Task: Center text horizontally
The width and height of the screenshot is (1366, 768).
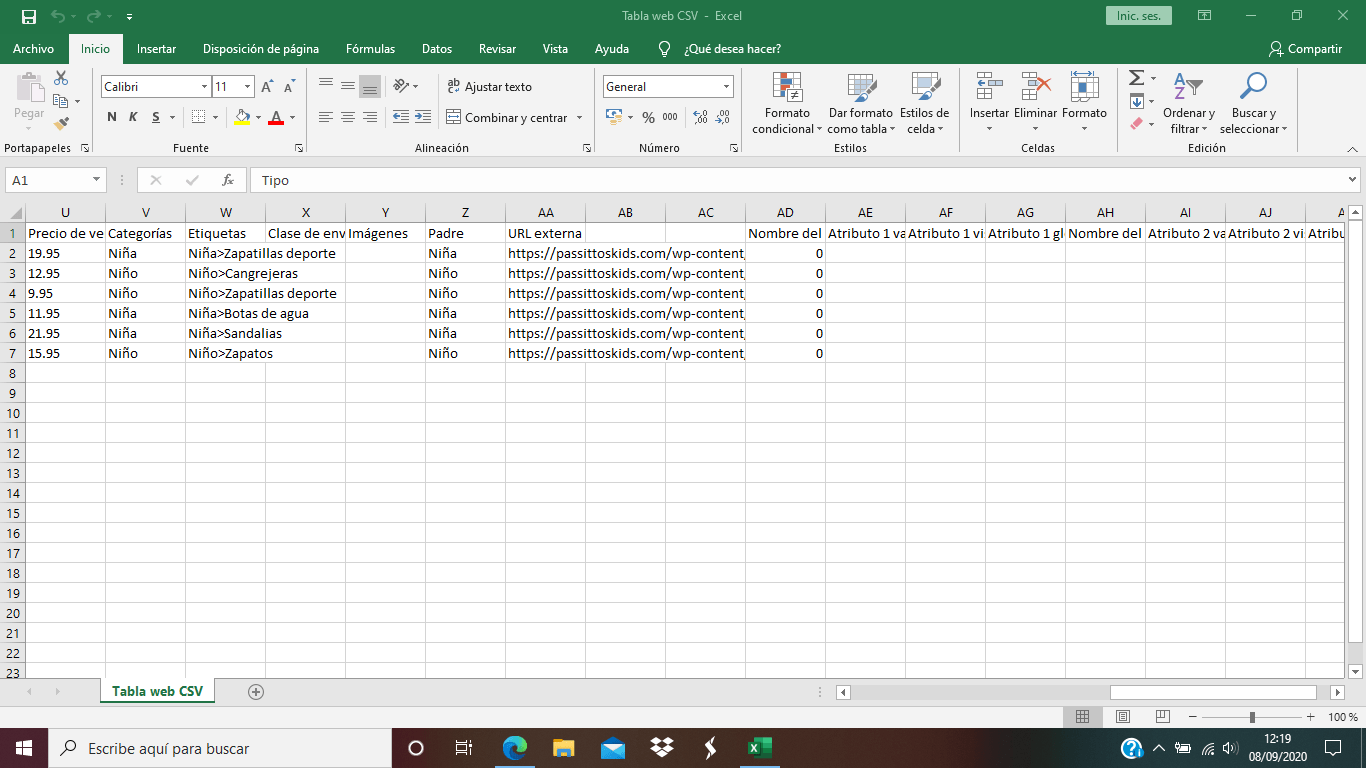Action: point(348,117)
